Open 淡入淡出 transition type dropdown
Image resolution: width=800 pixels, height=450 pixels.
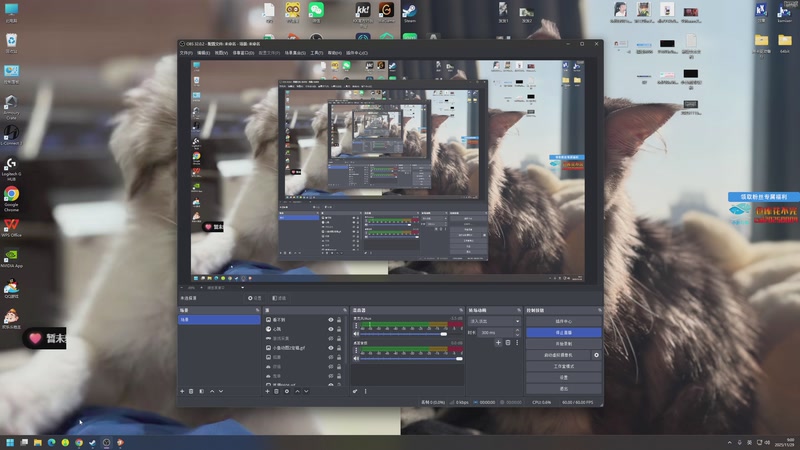pos(494,321)
